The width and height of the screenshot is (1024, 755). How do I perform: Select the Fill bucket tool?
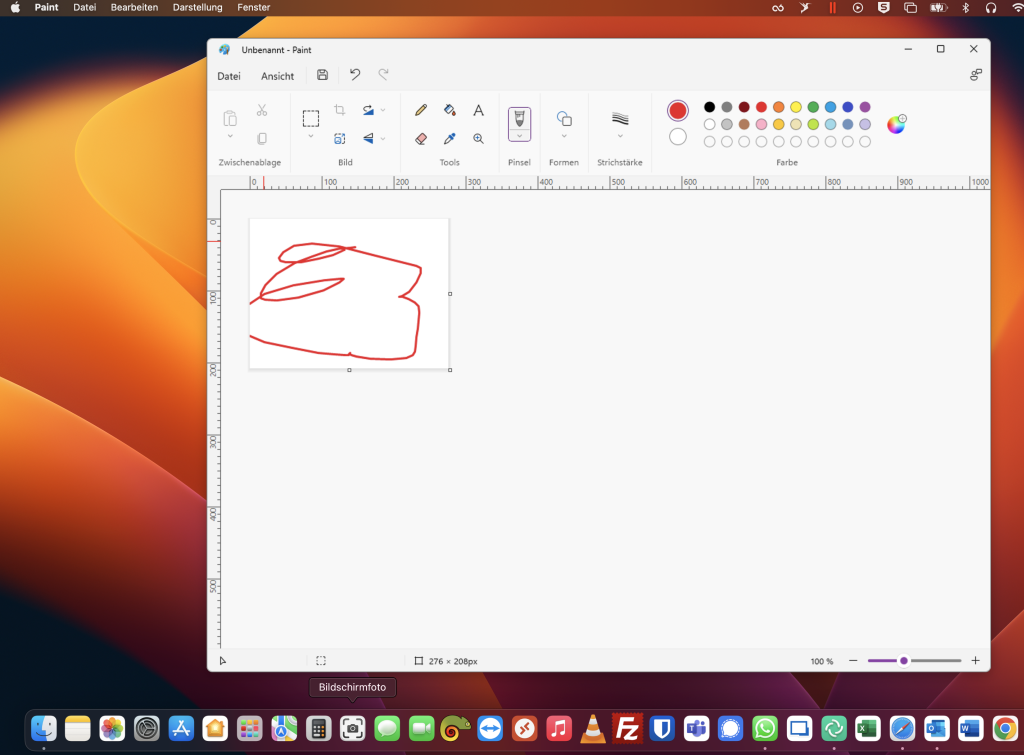tap(450, 110)
